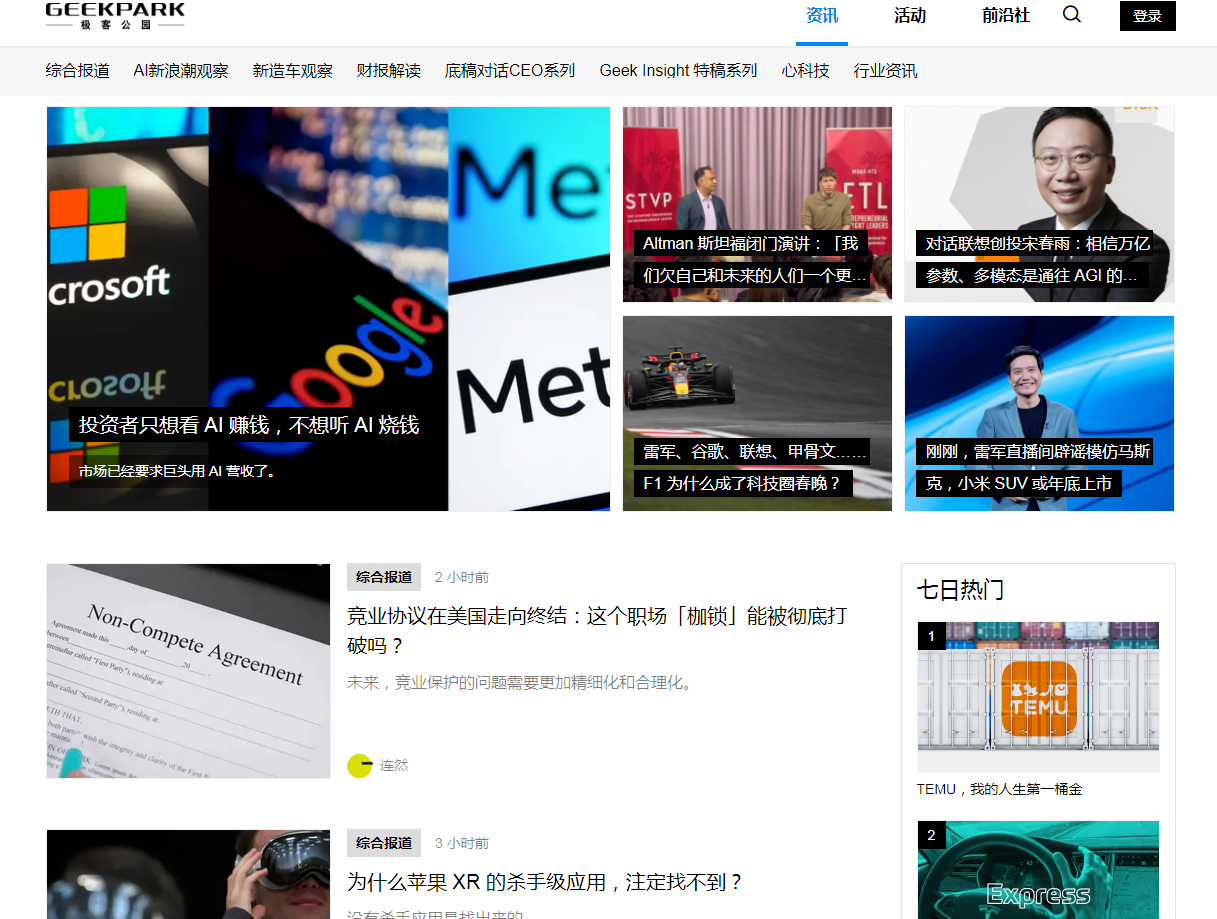Screen dimensions: 1217x919
Task: Open F1 为什么成了科技圈春晚 card
Action: click(x=757, y=413)
